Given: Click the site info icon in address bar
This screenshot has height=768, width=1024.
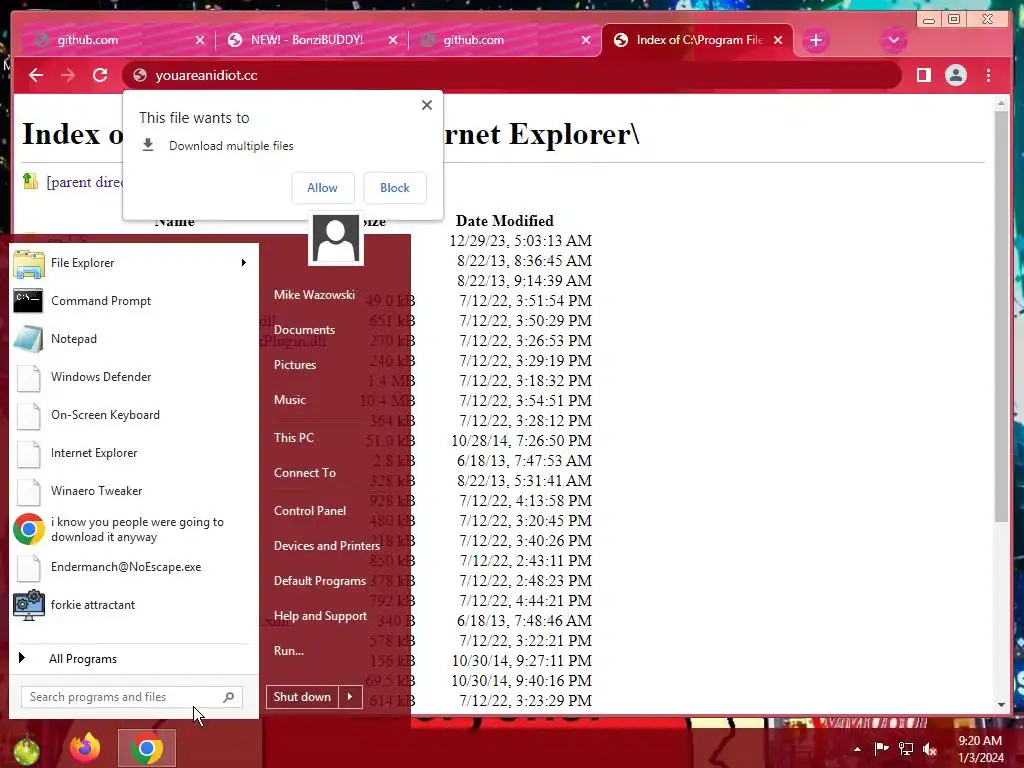Looking at the screenshot, I should [x=140, y=75].
